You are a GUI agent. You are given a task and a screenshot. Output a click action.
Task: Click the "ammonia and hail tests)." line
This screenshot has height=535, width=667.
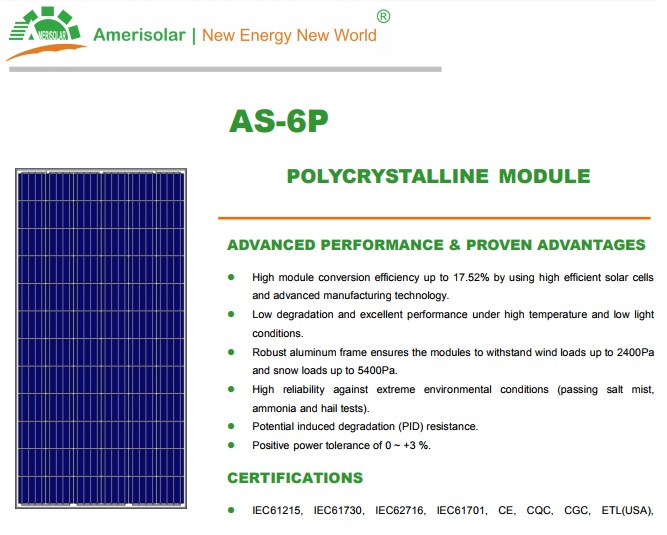point(311,409)
